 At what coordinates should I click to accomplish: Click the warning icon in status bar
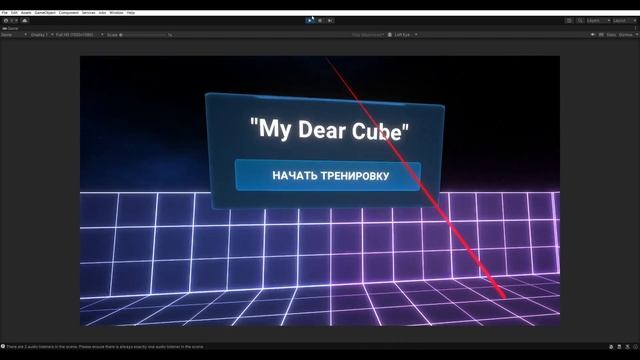click(x=3, y=347)
